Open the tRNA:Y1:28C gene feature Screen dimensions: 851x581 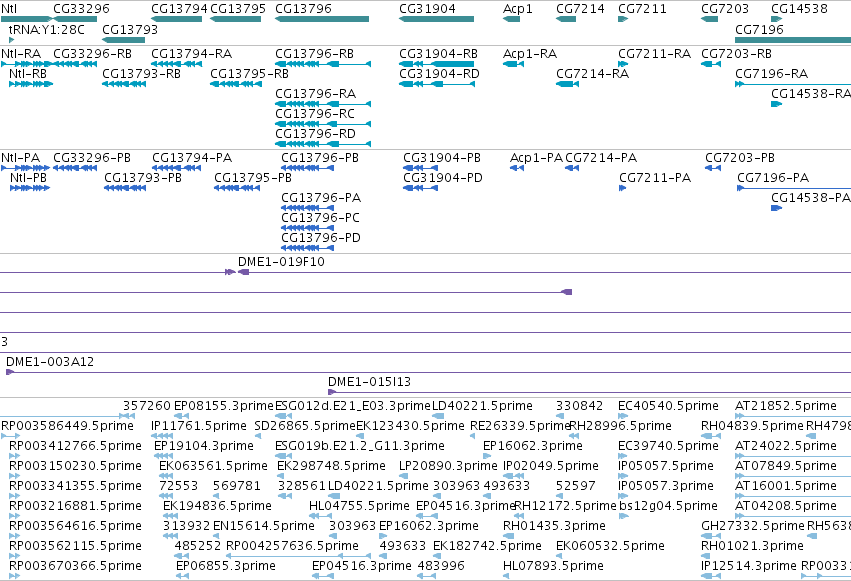coord(12,40)
